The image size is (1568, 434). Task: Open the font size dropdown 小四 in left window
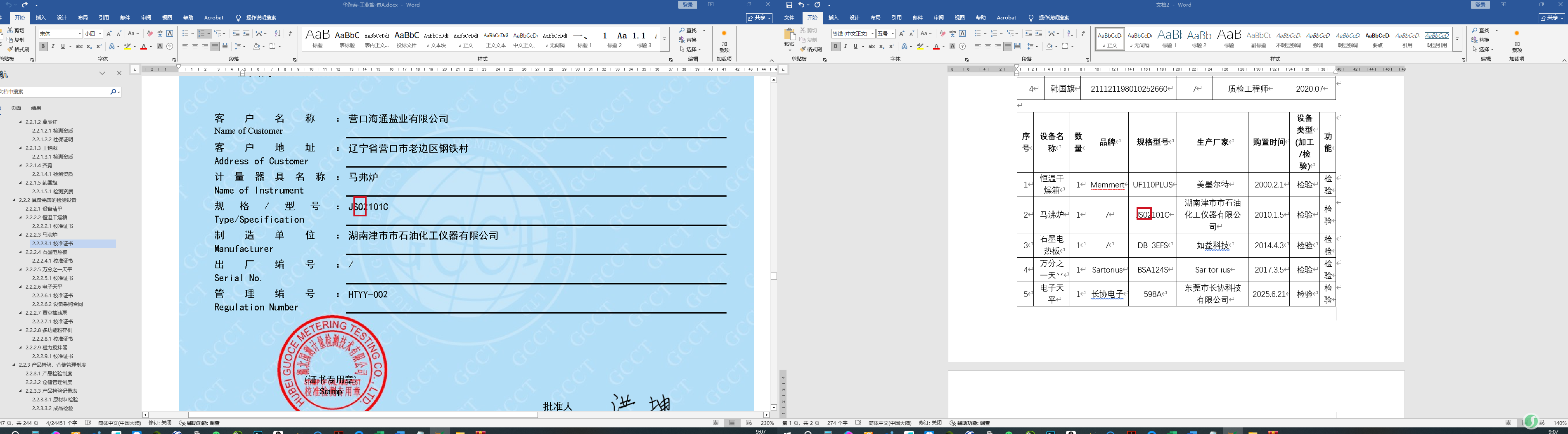point(100,33)
